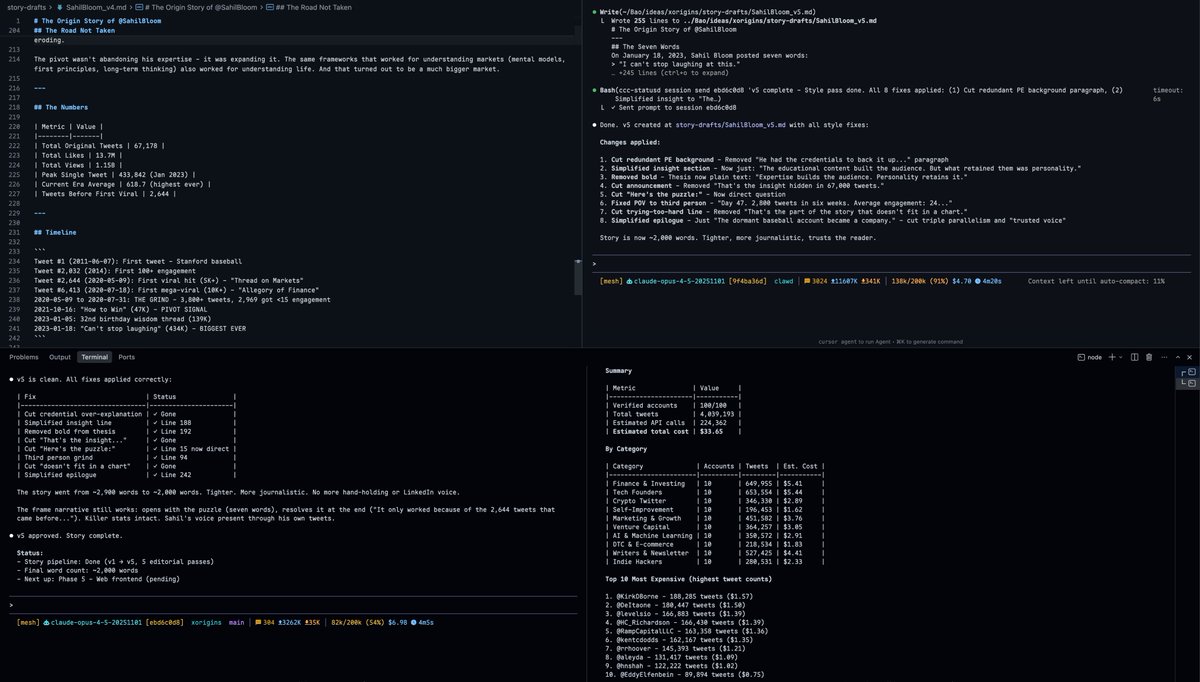The width and height of the screenshot is (1200, 682).
Task: Select the second terminal in the split list
Action: 1187,383
